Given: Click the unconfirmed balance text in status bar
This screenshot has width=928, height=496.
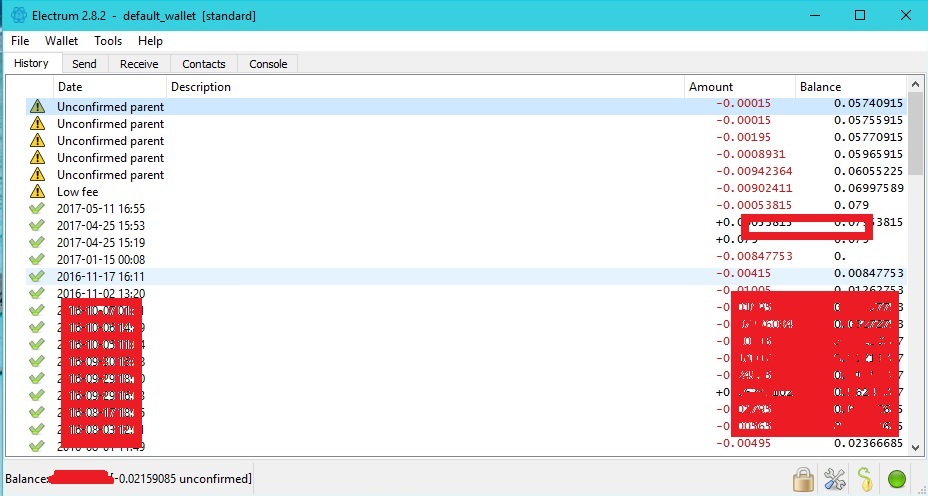Looking at the screenshot, I should tap(182, 478).
